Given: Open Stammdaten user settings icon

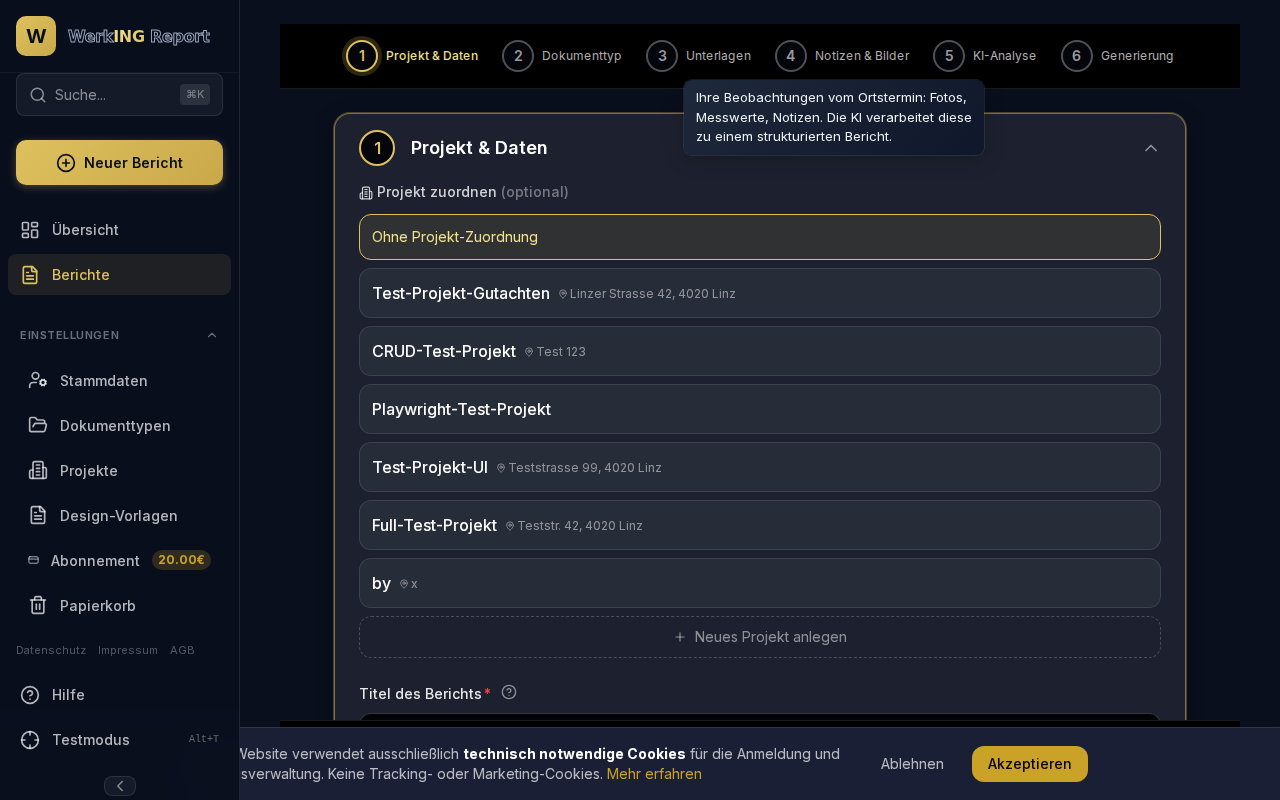Looking at the screenshot, I should [x=38, y=380].
